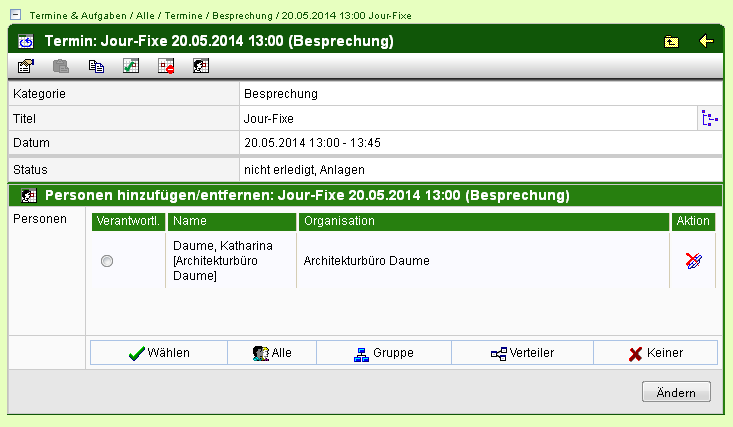Click the yellow folder-up icon in header

pos(671,41)
